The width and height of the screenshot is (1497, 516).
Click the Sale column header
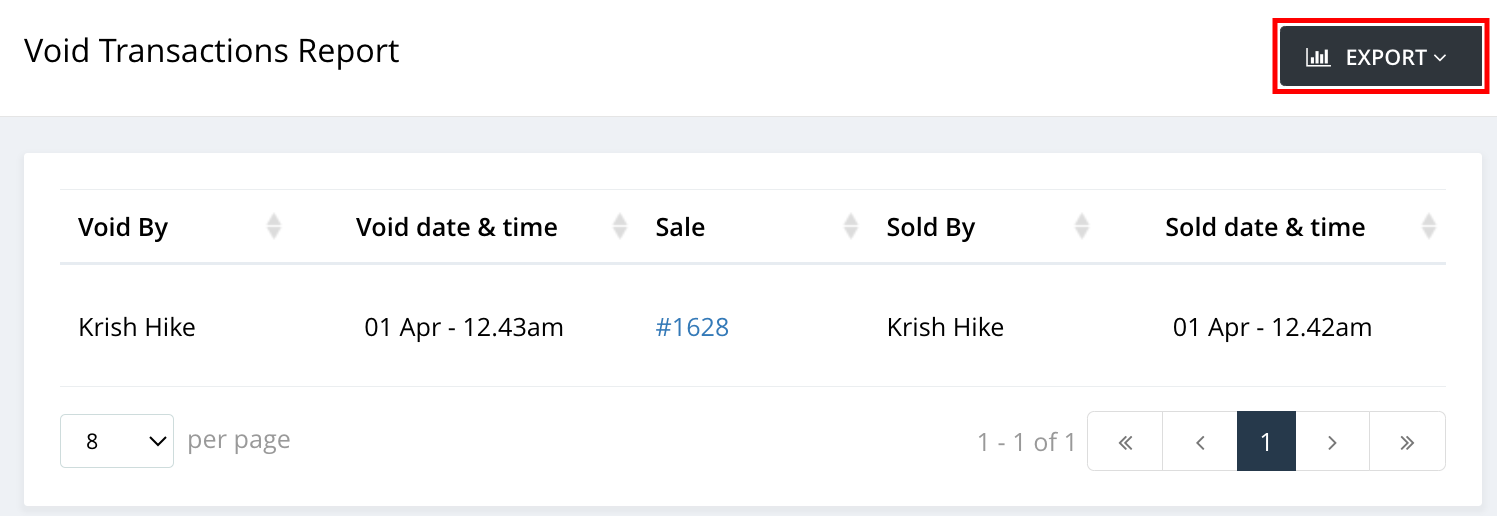pyautogui.click(x=680, y=227)
